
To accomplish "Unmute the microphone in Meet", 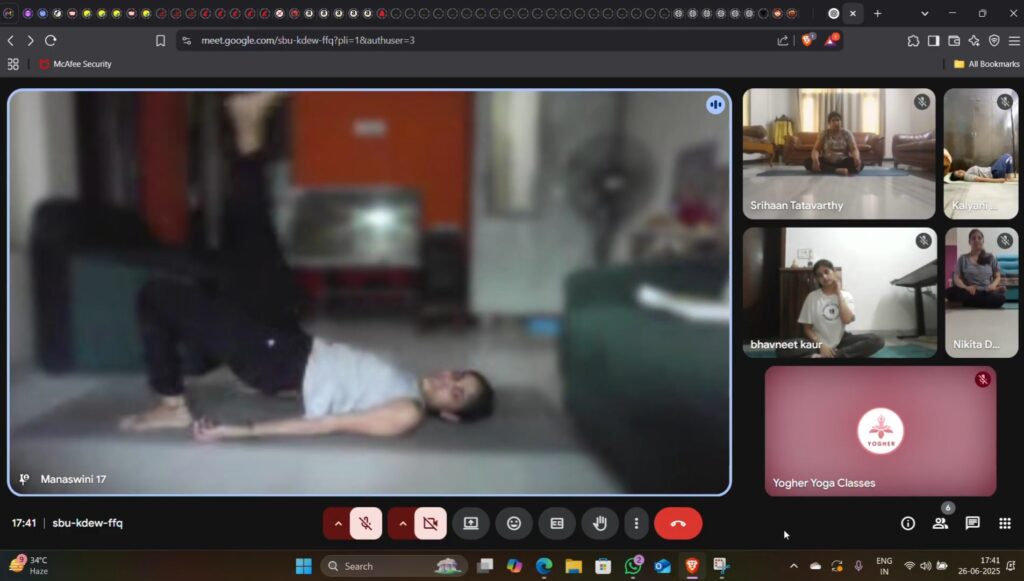I will (x=366, y=523).
